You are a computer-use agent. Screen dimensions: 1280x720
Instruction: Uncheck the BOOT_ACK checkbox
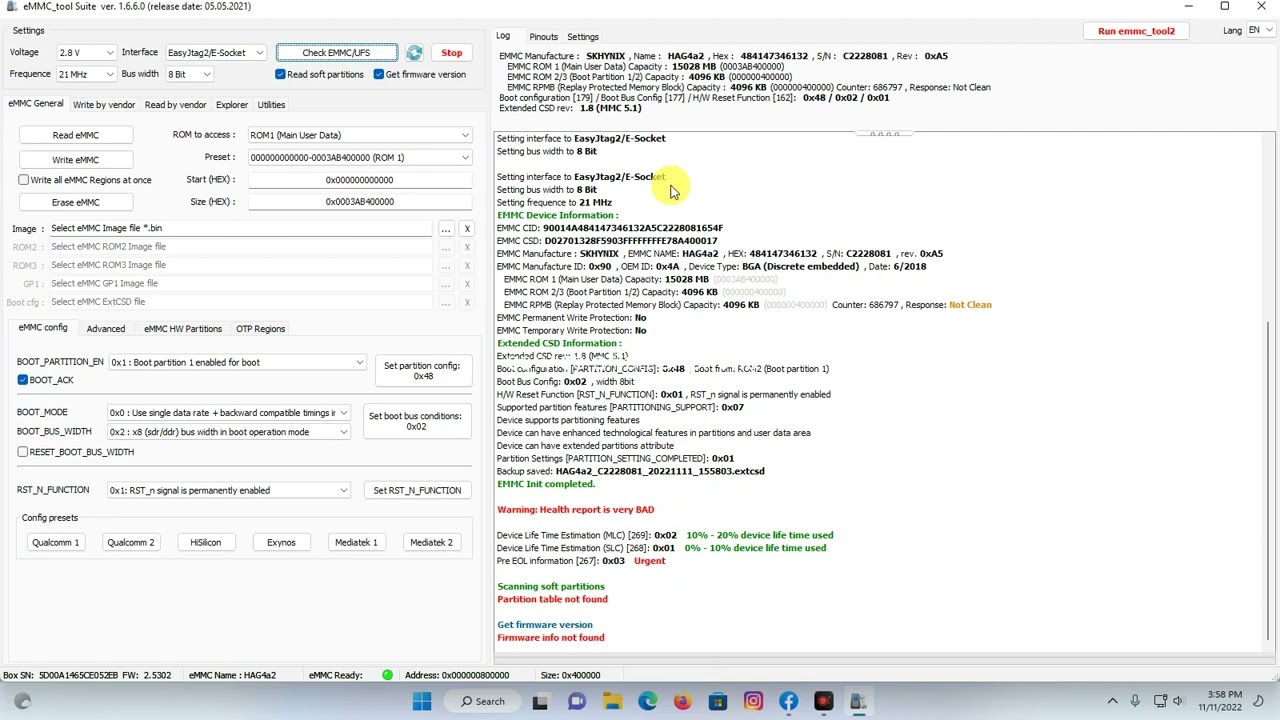pos(23,380)
